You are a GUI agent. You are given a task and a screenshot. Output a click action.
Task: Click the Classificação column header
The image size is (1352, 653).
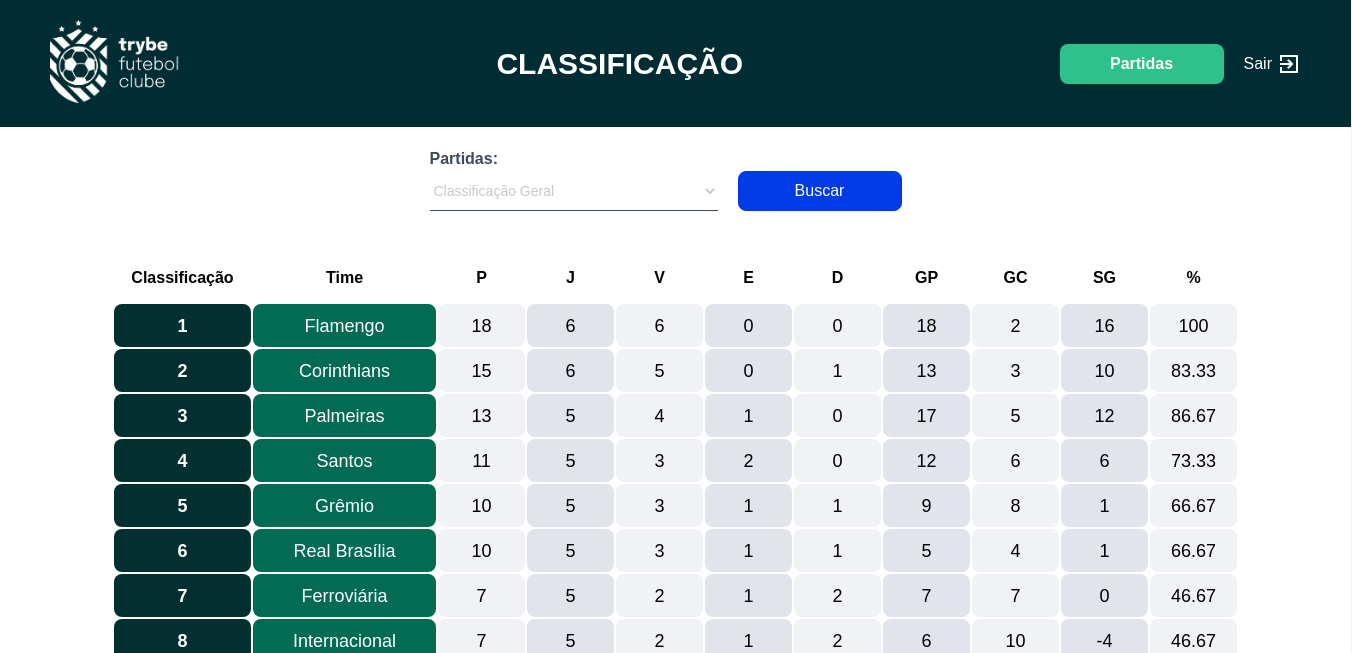point(182,278)
